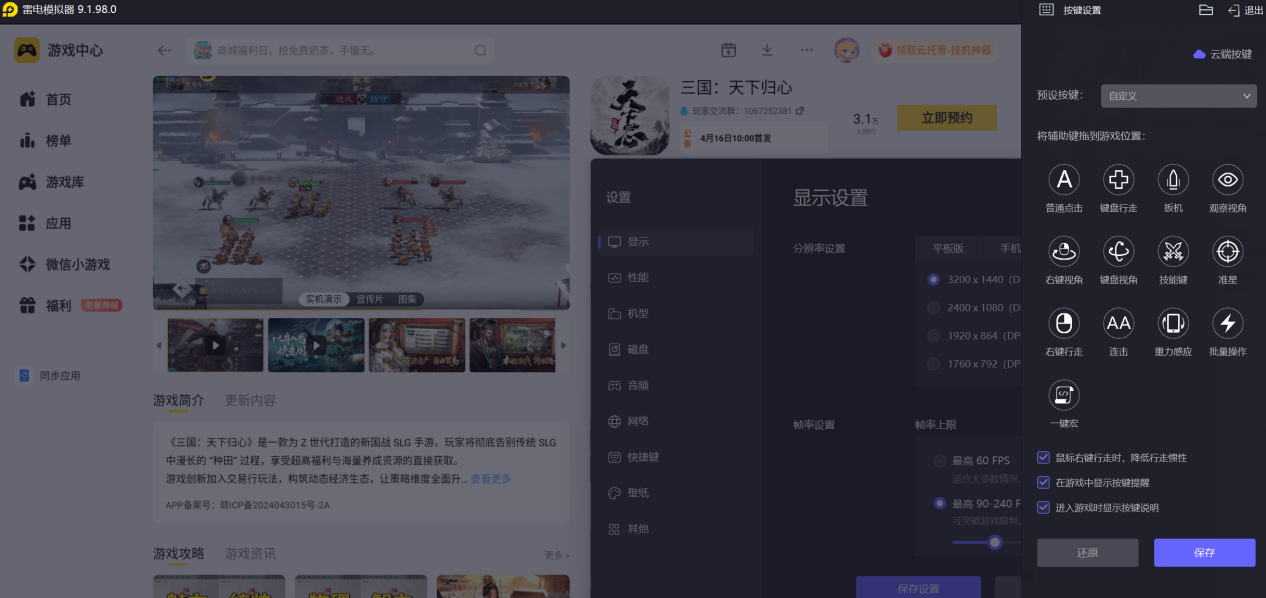Image resolution: width=1266 pixels, height=598 pixels.
Task: Click 立即预约 reserve now button
Action: (947, 118)
